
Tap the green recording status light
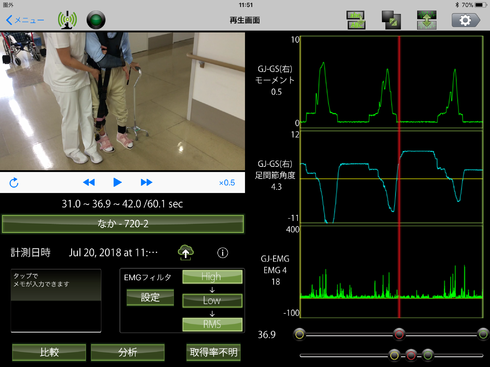tap(96, 20)
